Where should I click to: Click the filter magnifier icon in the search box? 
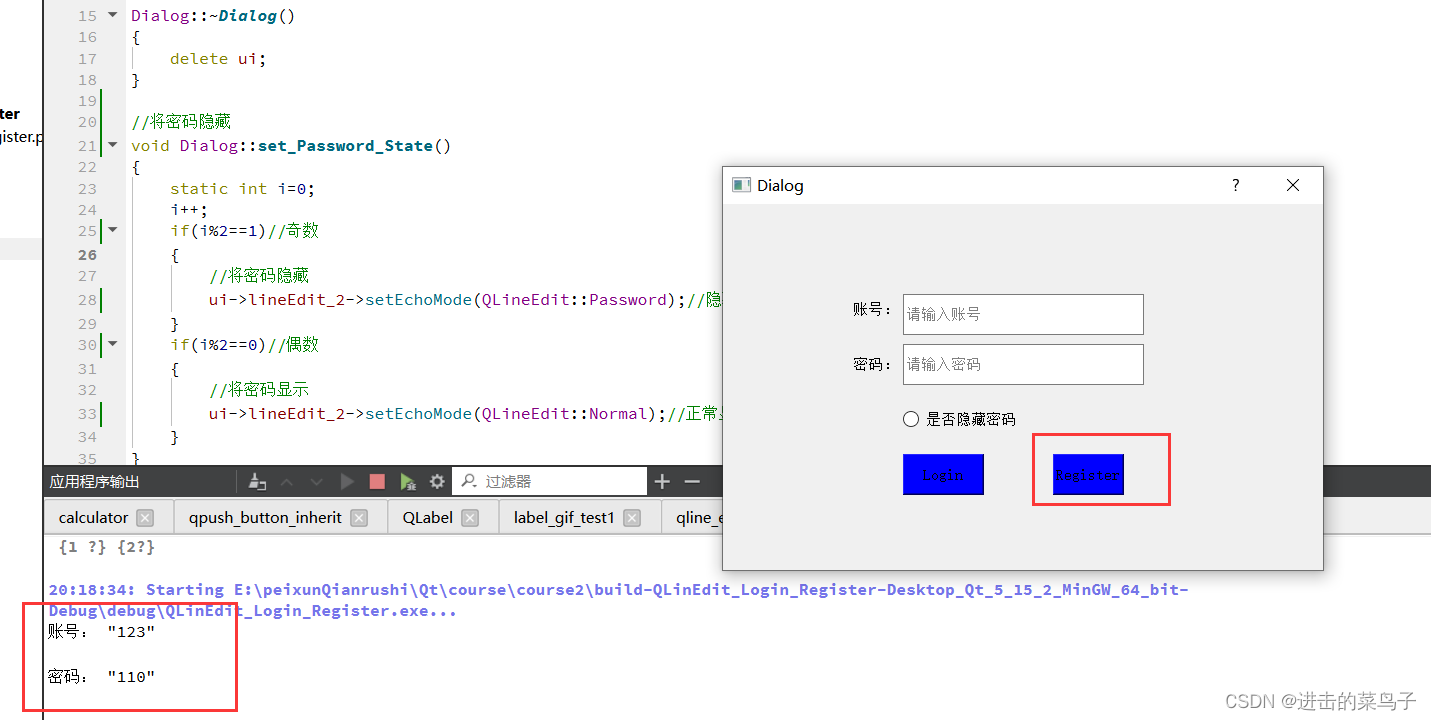pos(466,481)
